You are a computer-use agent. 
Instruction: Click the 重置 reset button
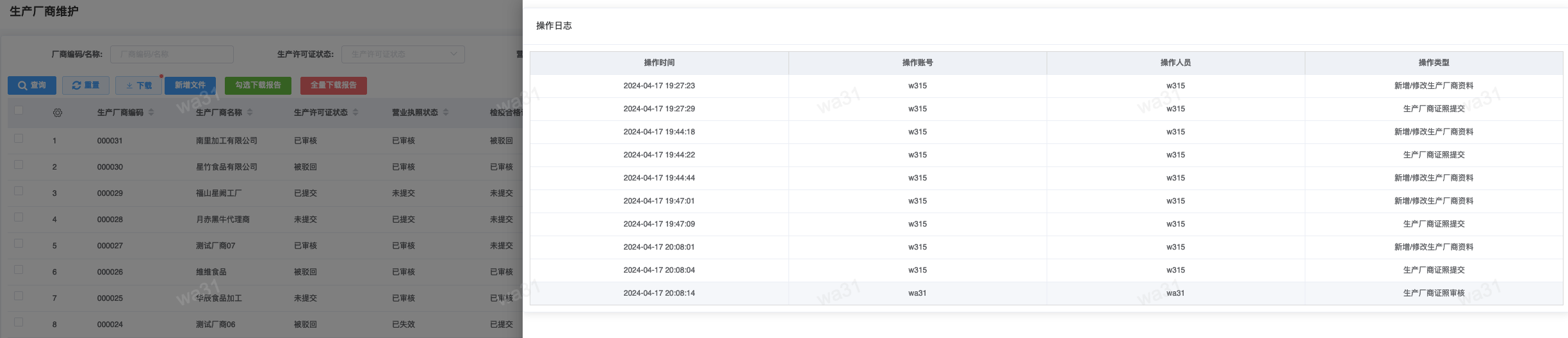pos(86,85)
